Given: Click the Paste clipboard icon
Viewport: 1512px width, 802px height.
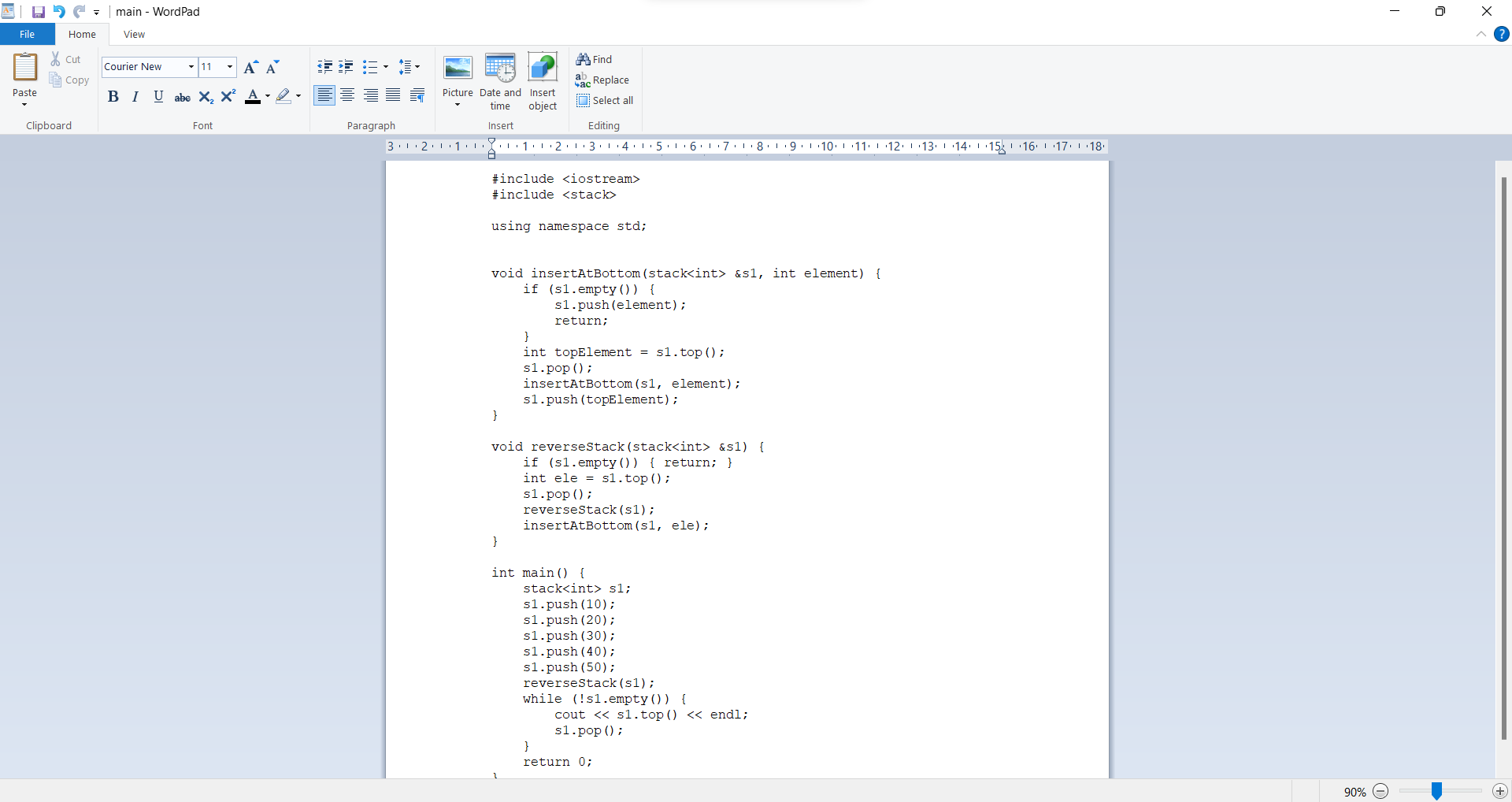Looking at the screenshot, I should click(x=24, y=68).
